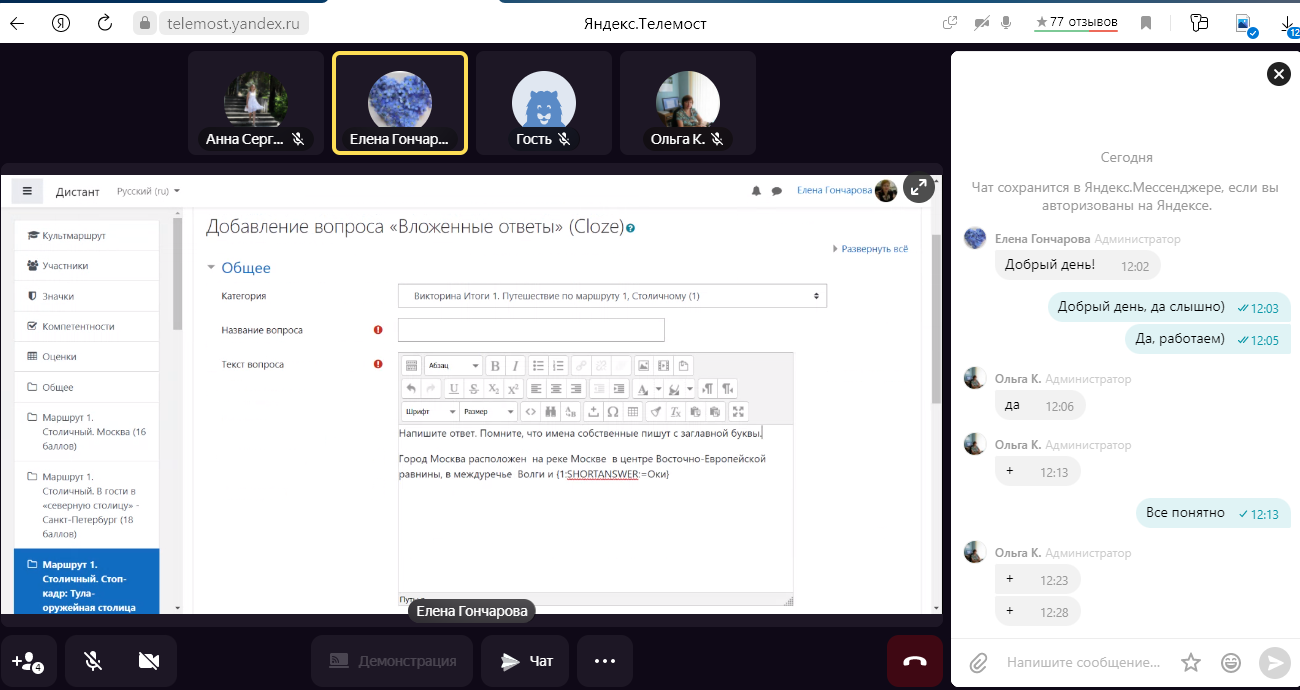Image resolution: width=1300 pixels, height=690 pixels.
Task: Expand shared screen to fullscreen
Action: [918, 186]
